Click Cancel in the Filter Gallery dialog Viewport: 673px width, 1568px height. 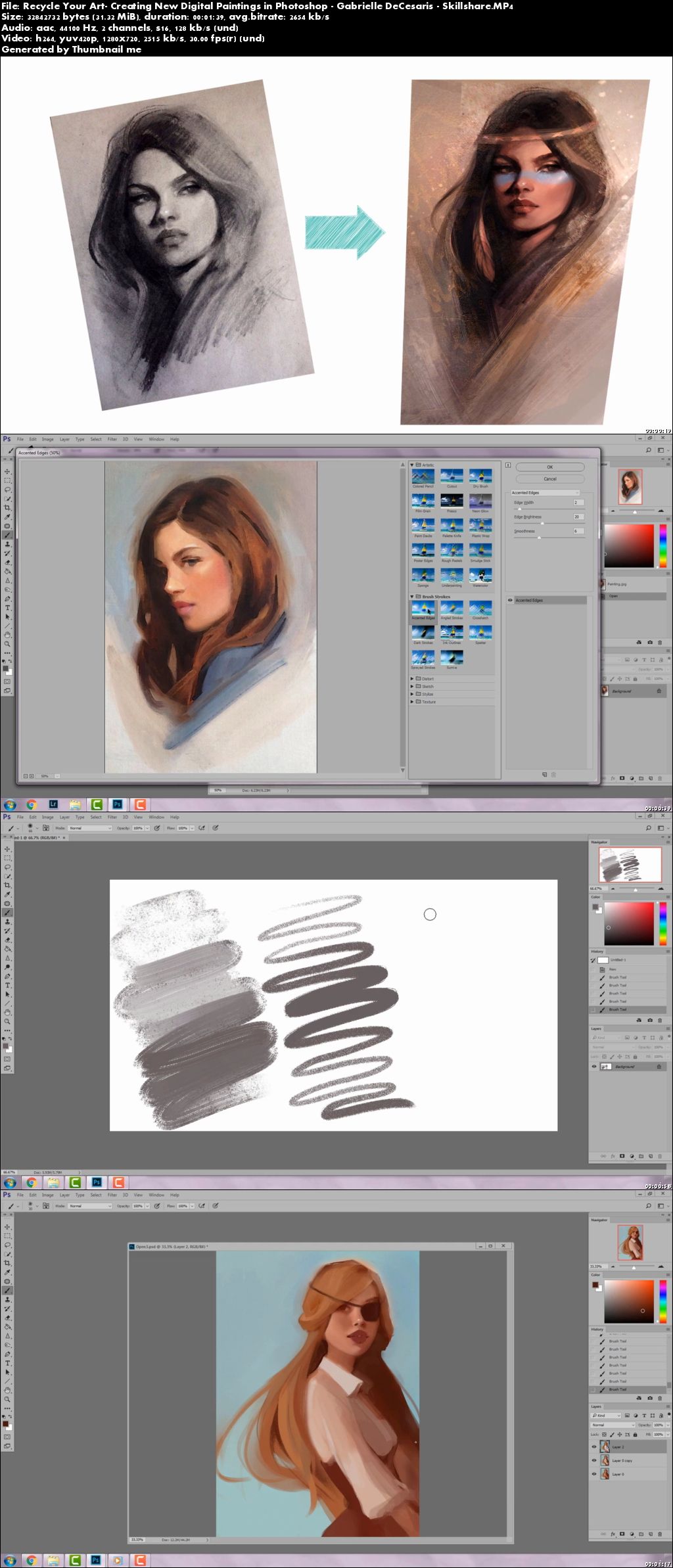[x=550, y=478]
